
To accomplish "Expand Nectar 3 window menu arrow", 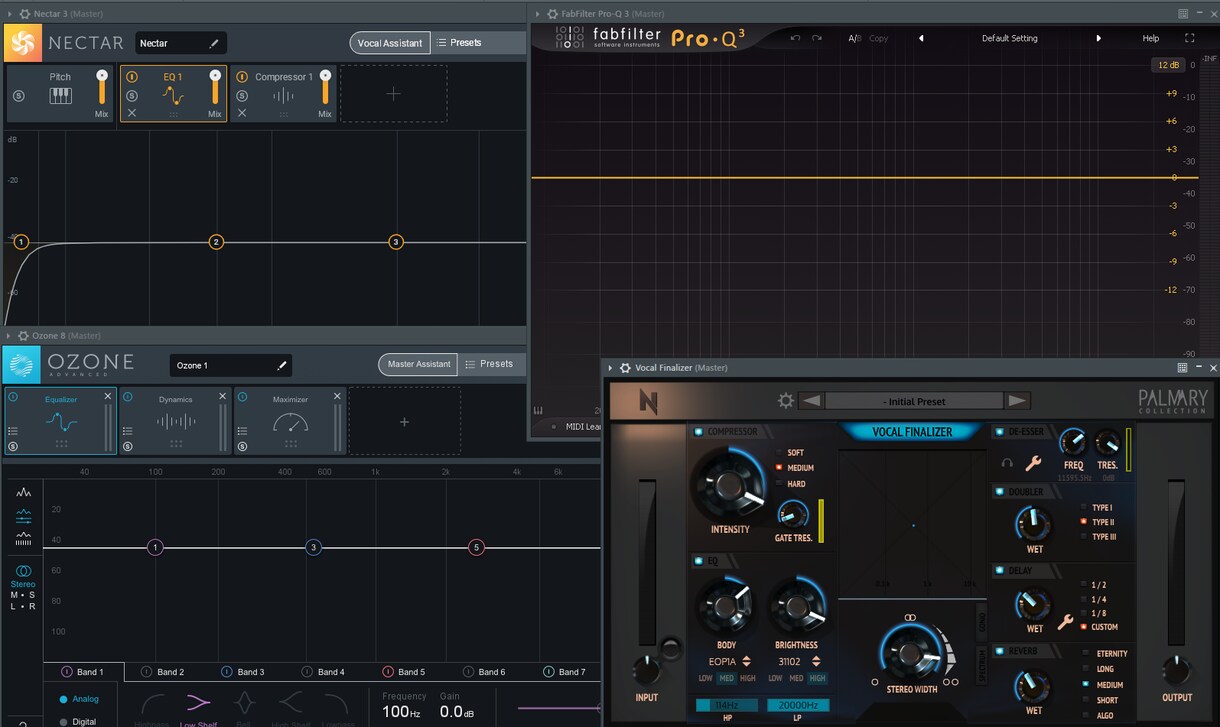I will (x=10, y=14).
